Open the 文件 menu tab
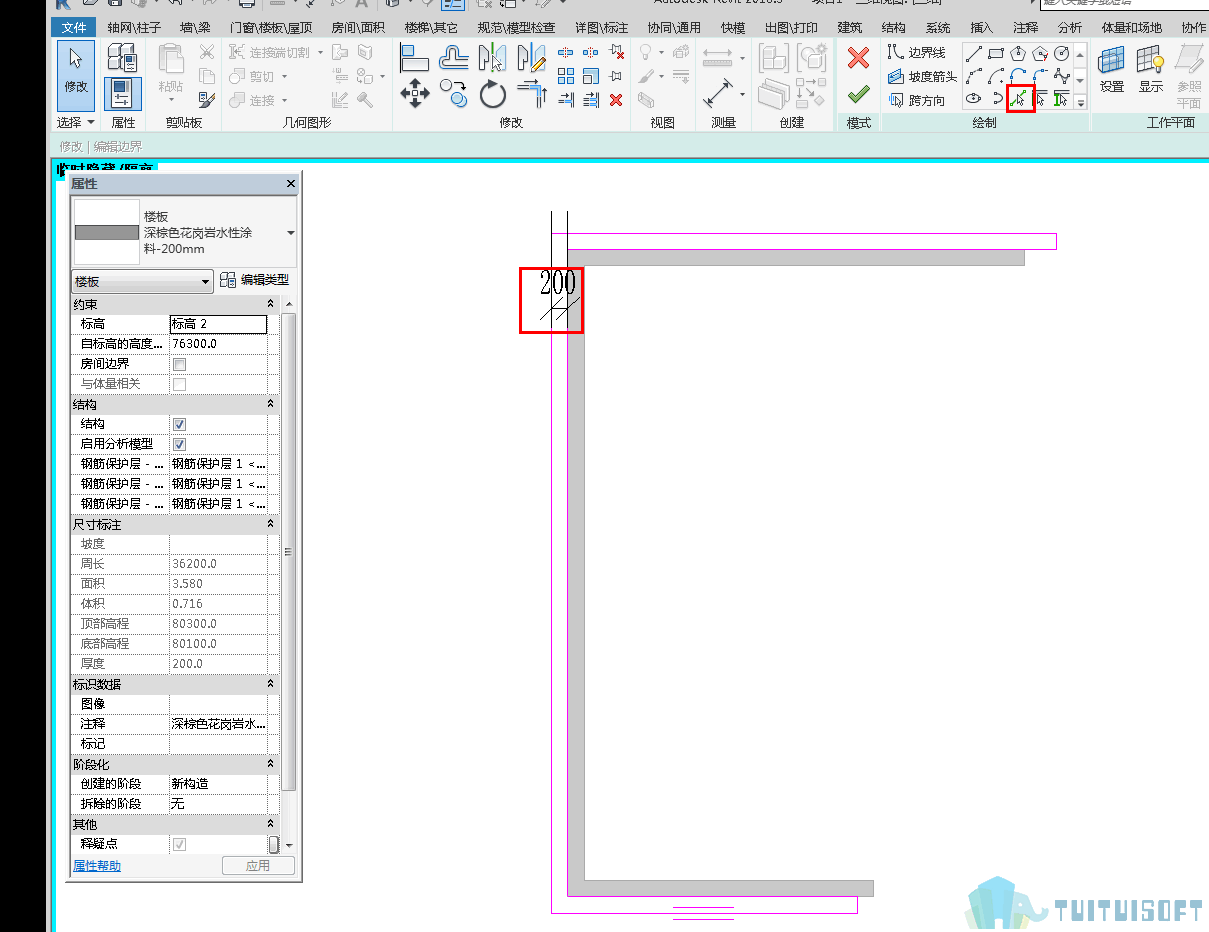Screen dimensions: 1209x932 pyautogui.click(x=74, y=27)
